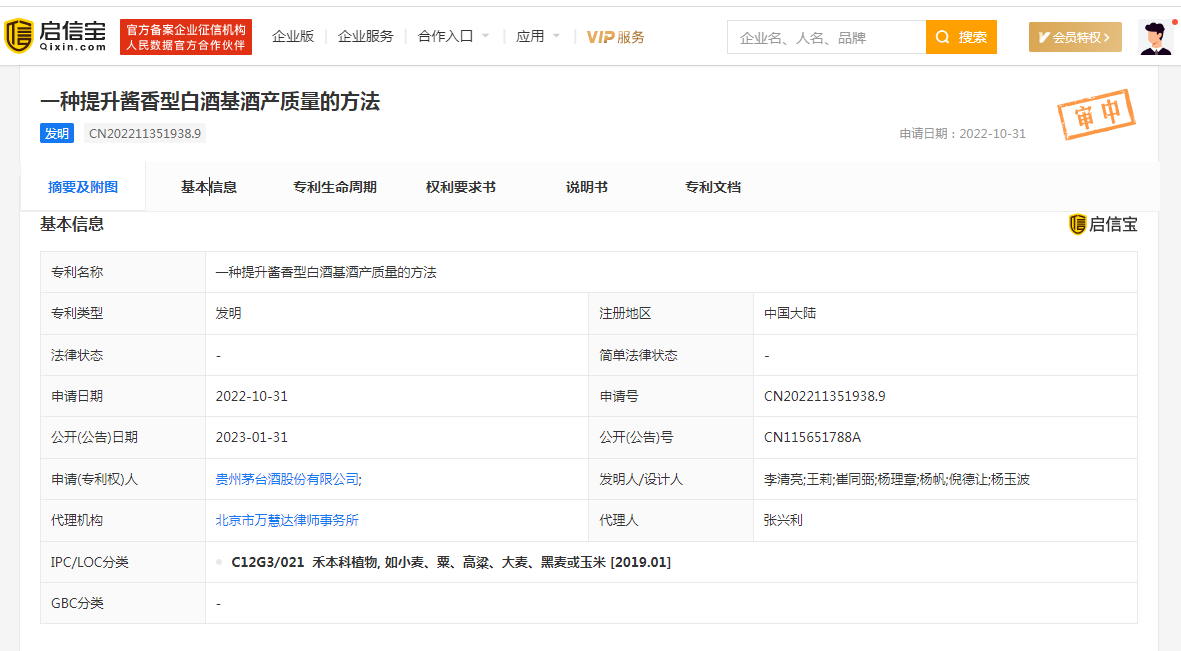Screen dimensions: 1181x651
Task: Click the IPC classification C12G3/021 entry
Action: coord(450,562)
